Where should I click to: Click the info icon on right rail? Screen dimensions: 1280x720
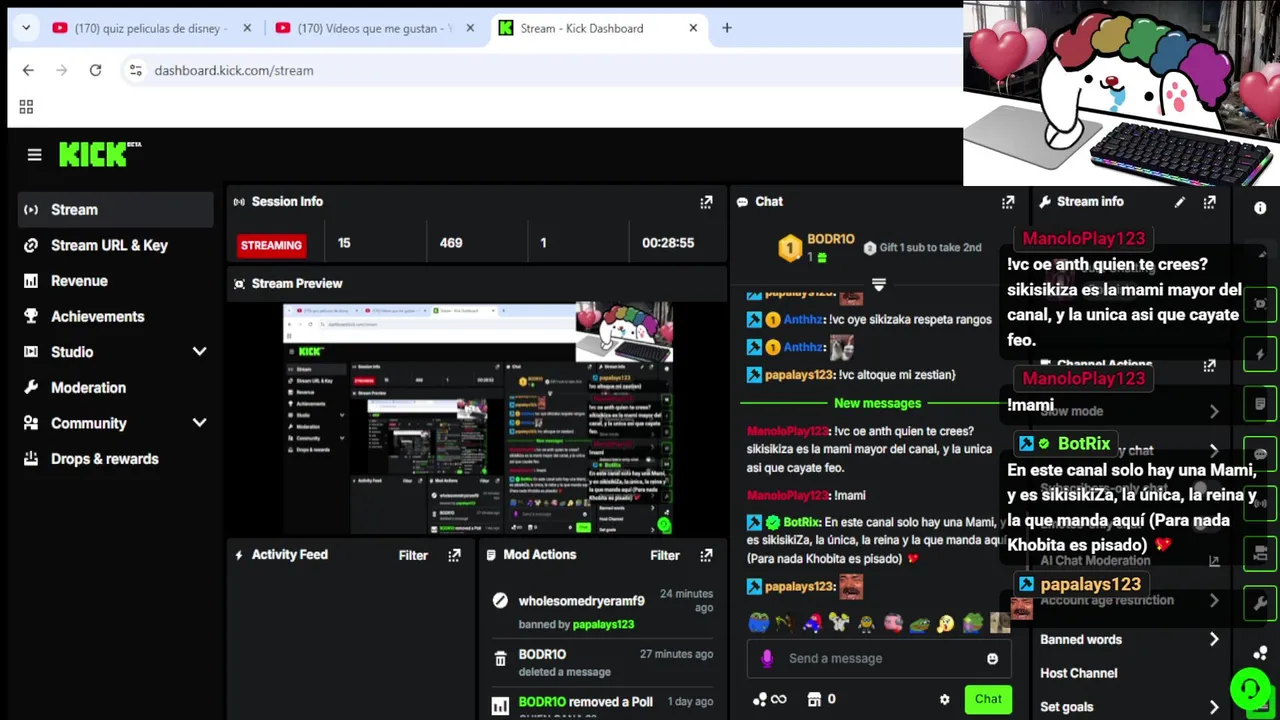pos(1260,208)
